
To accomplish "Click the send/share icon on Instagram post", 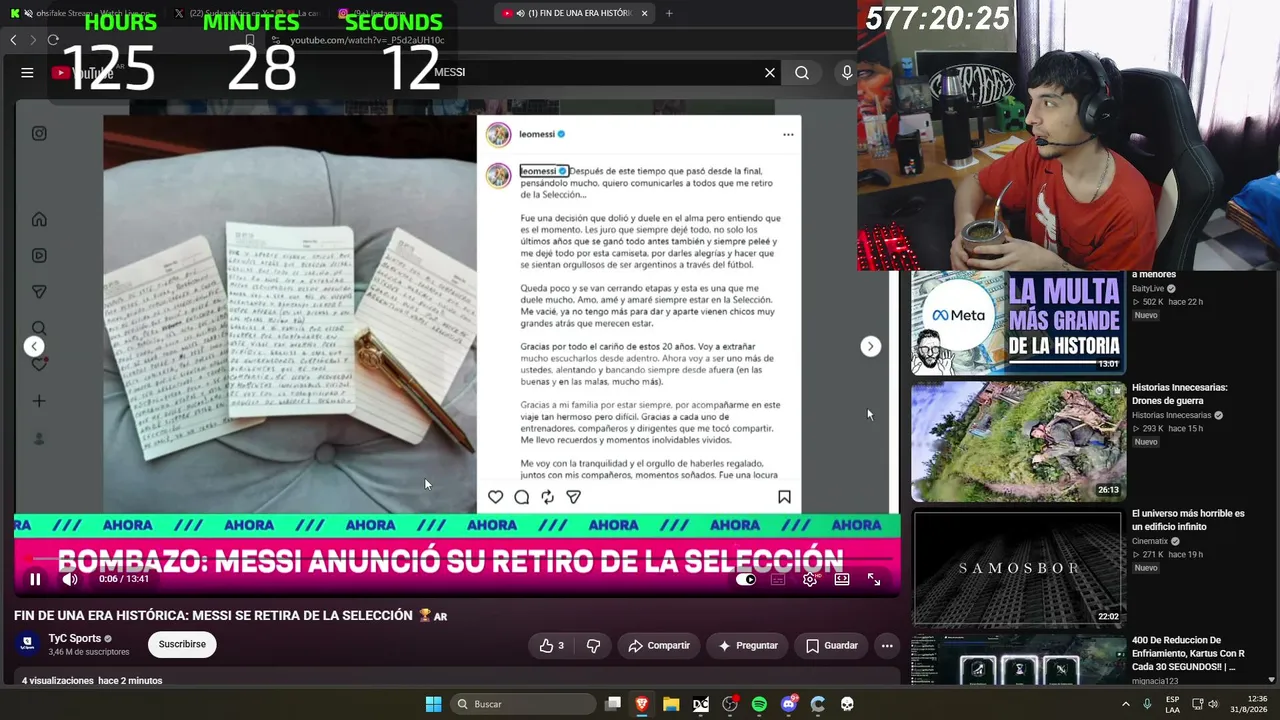I will tap(573, 497).
